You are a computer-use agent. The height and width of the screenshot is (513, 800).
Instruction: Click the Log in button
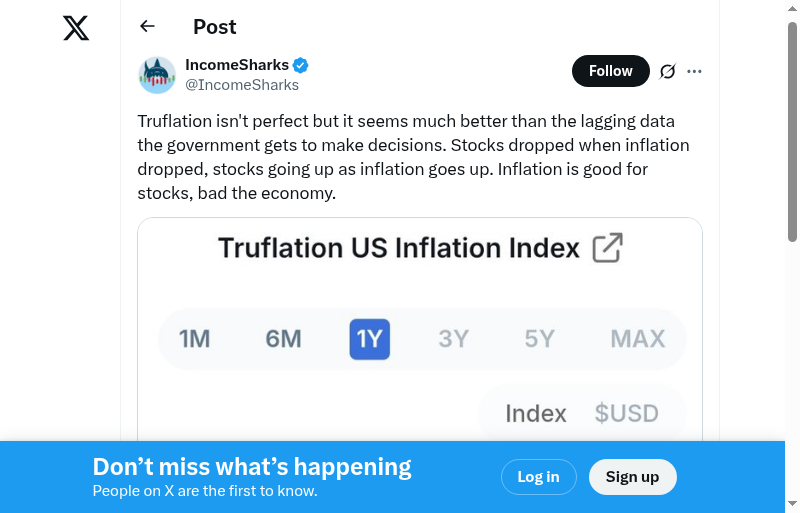click(x=538, y=477)
